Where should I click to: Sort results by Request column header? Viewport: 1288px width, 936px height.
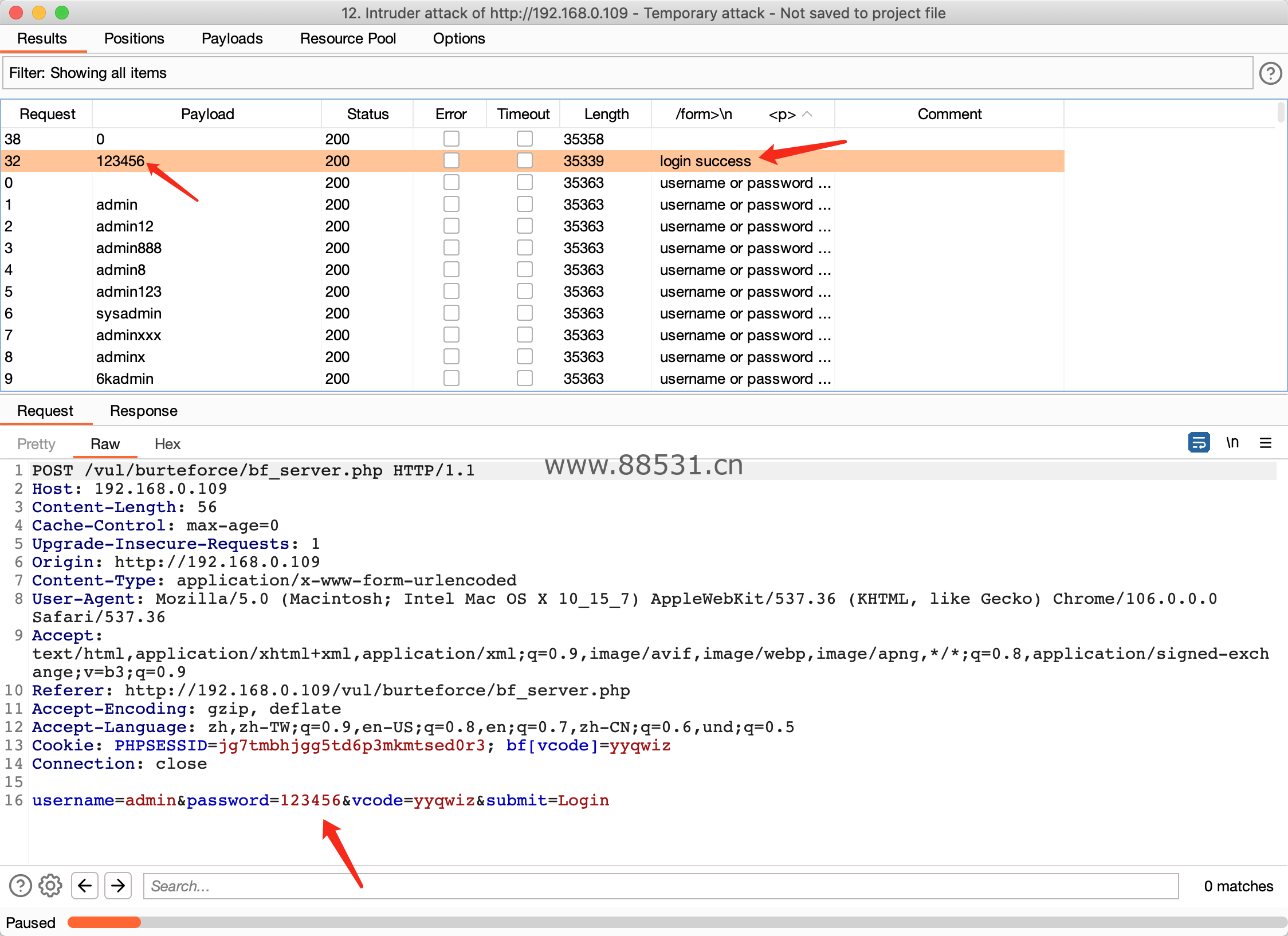click(47, 114)
